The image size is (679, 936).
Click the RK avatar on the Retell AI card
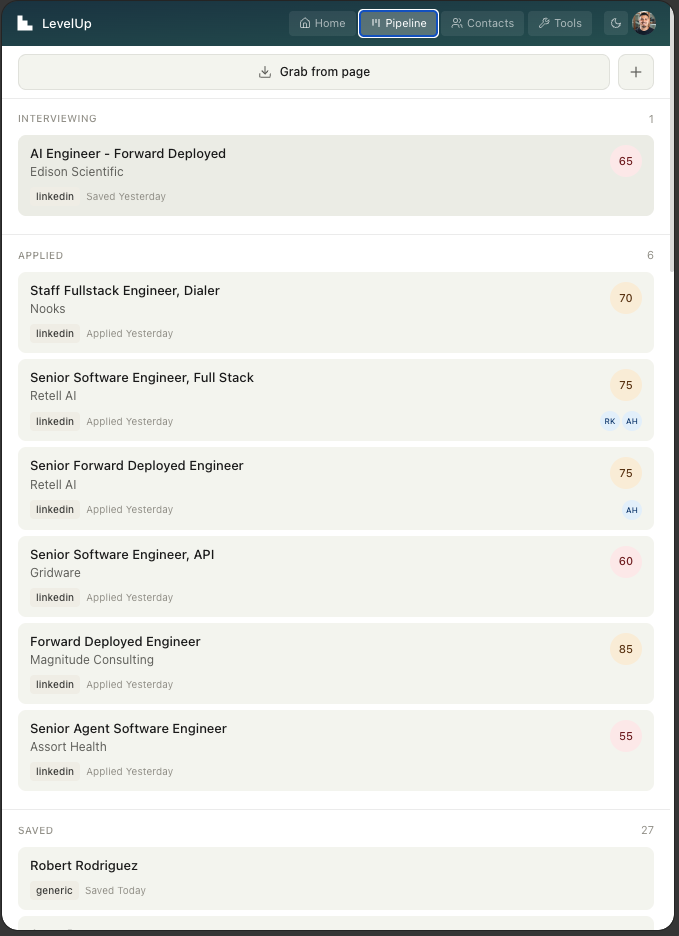610,421
